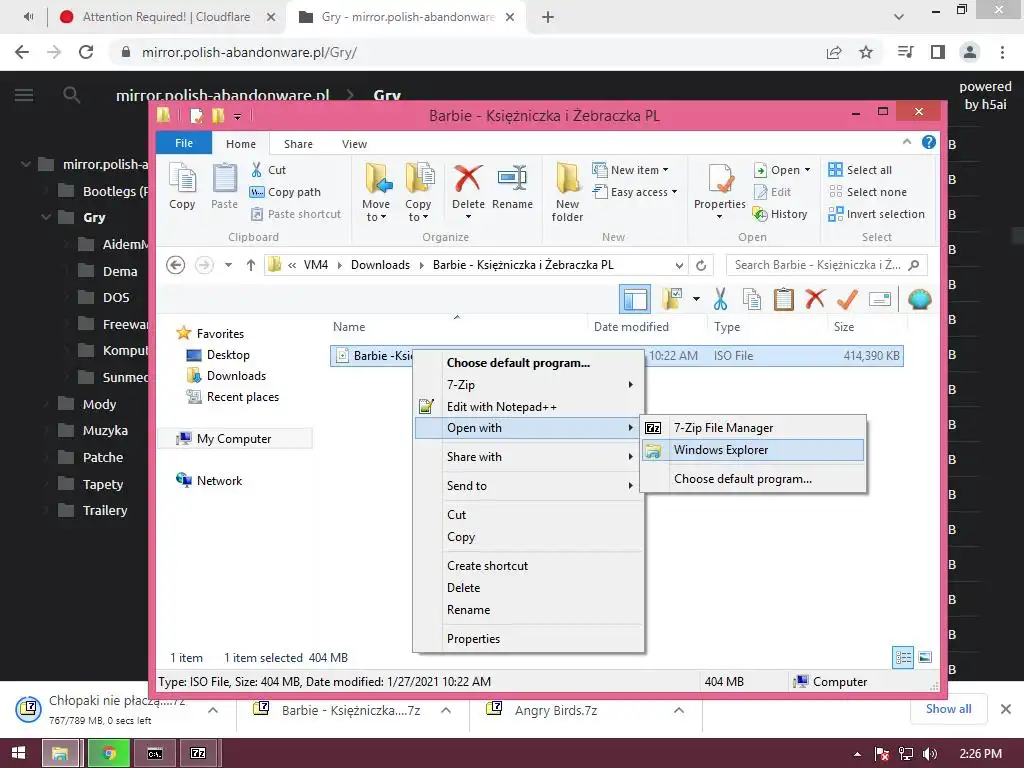Image resolution: width=1024 pixels, height=768 pixels.
Task: Open Start button on taskbar
Action: pyautogui.click(x=18, y=753)
